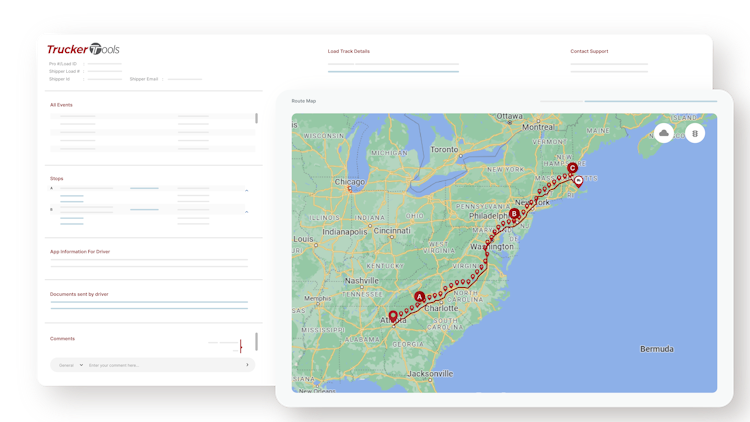Click Documents sent by driver heading
Screen dimensions: 750x422
(x=79, y=294)
